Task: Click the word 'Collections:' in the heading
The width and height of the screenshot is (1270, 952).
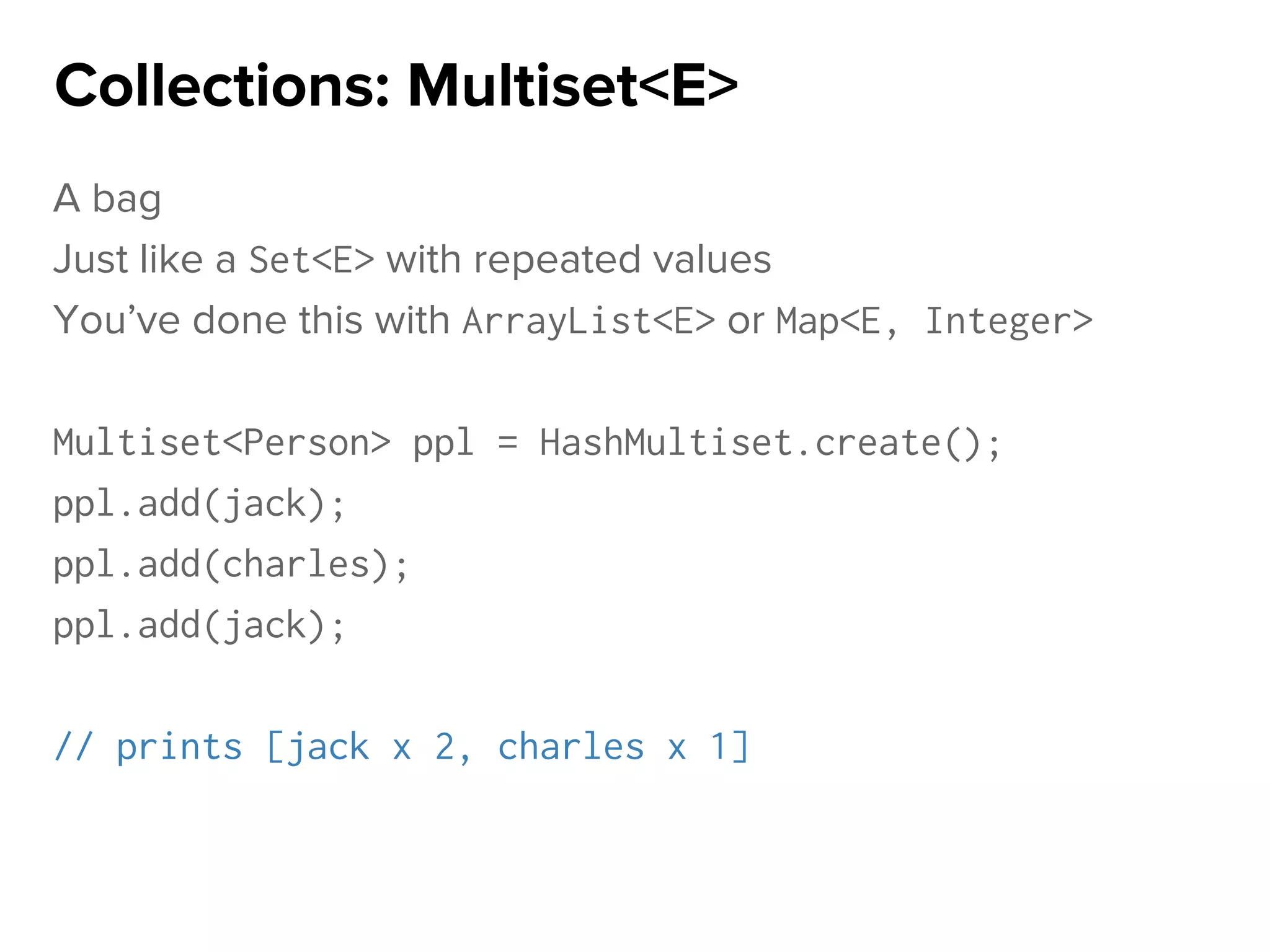Action: (x=222, y=86)
